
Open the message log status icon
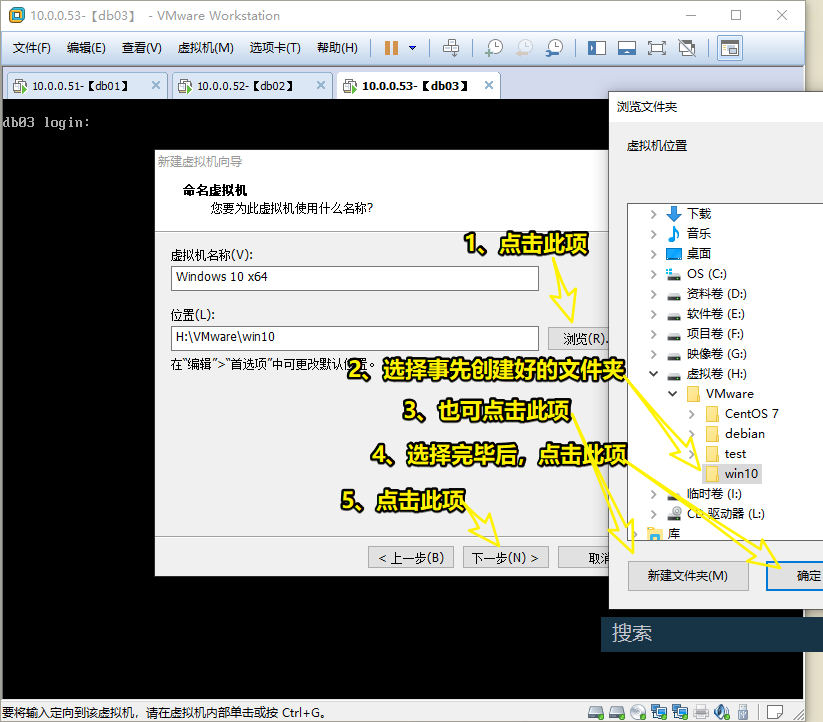coord(775,712)
